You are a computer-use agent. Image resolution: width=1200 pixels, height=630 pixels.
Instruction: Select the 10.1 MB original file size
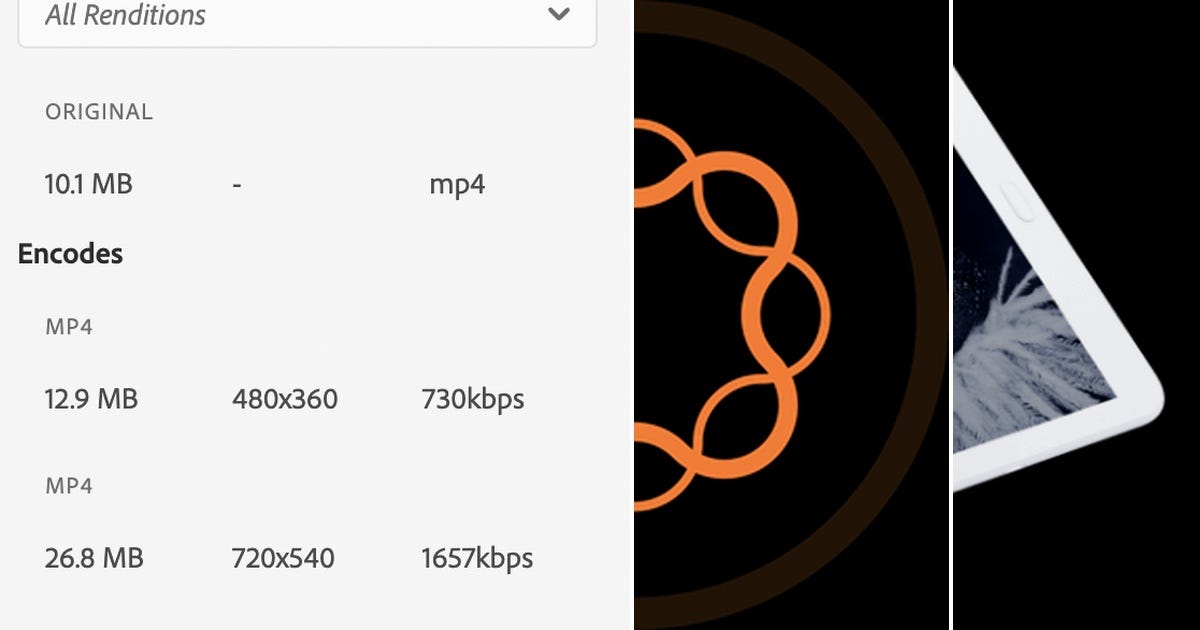89,184
